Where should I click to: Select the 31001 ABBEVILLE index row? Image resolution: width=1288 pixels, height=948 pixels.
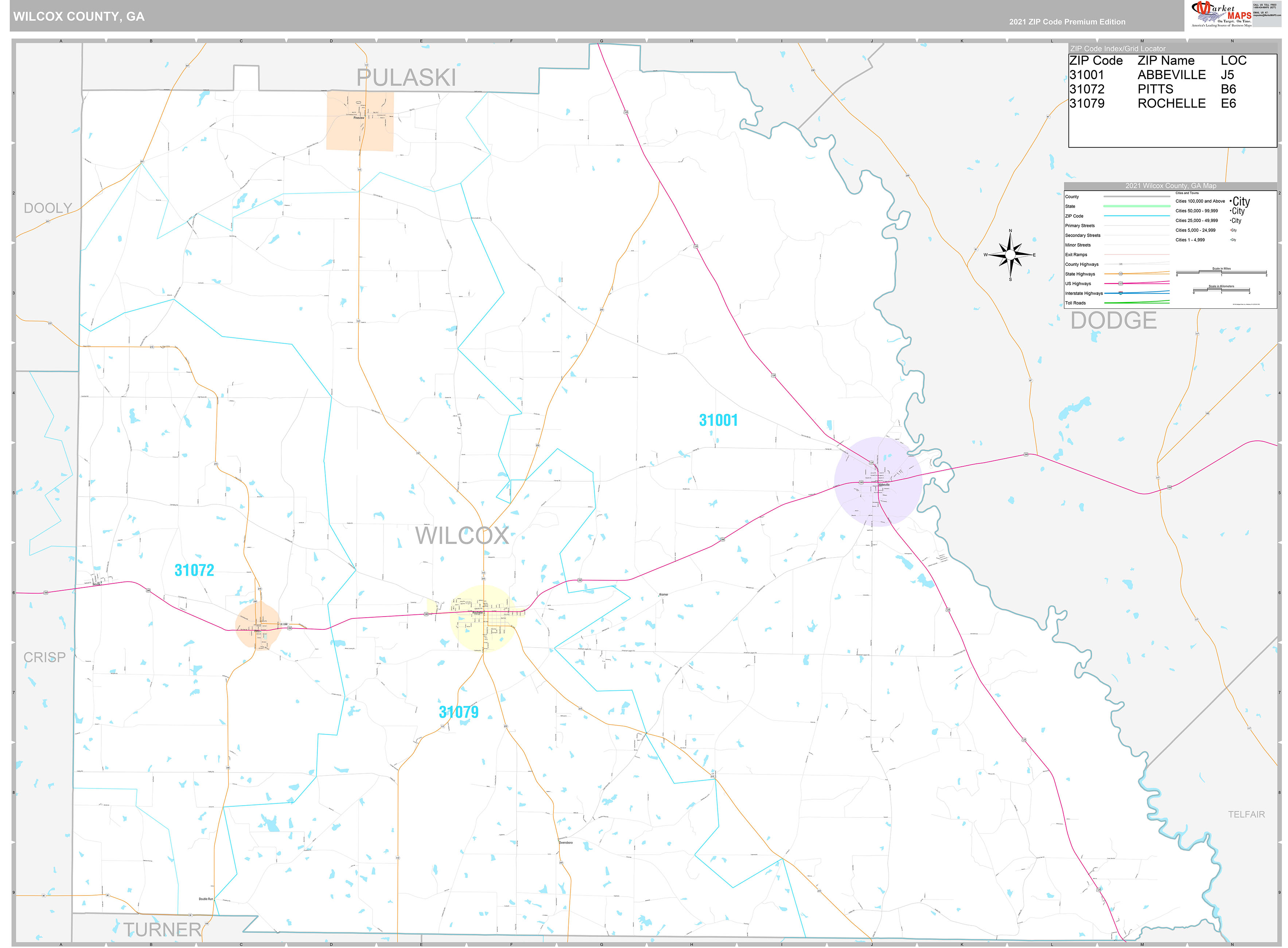coord(1153,75)
